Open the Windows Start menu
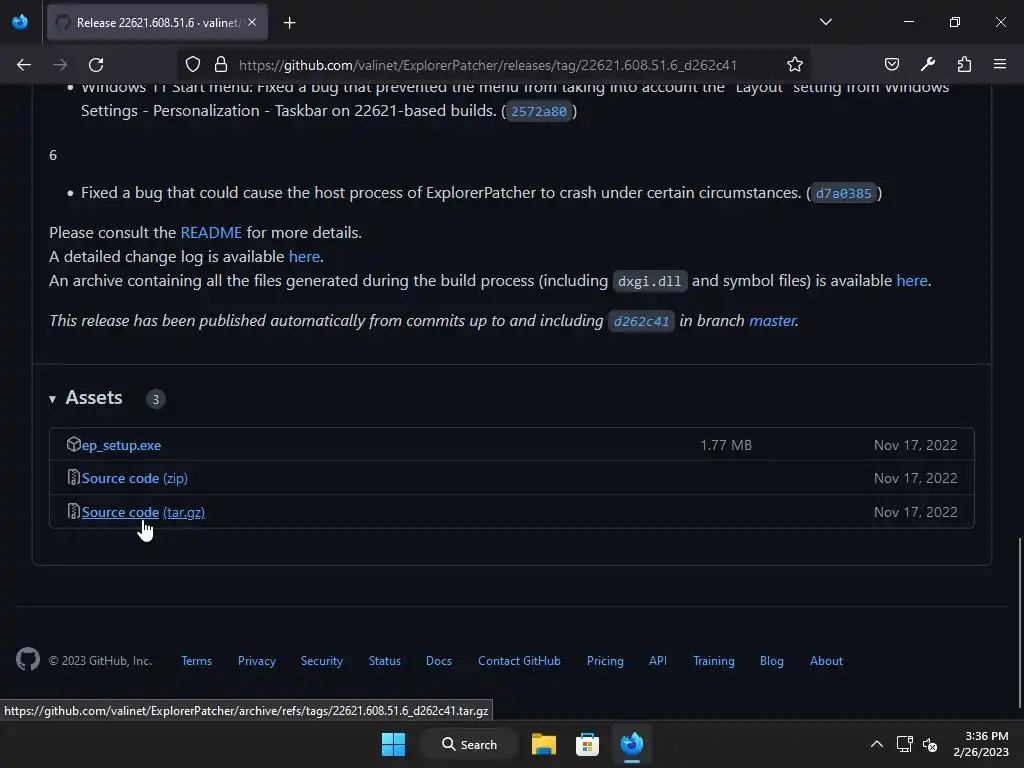1024x768 pixels. [393, 744]
